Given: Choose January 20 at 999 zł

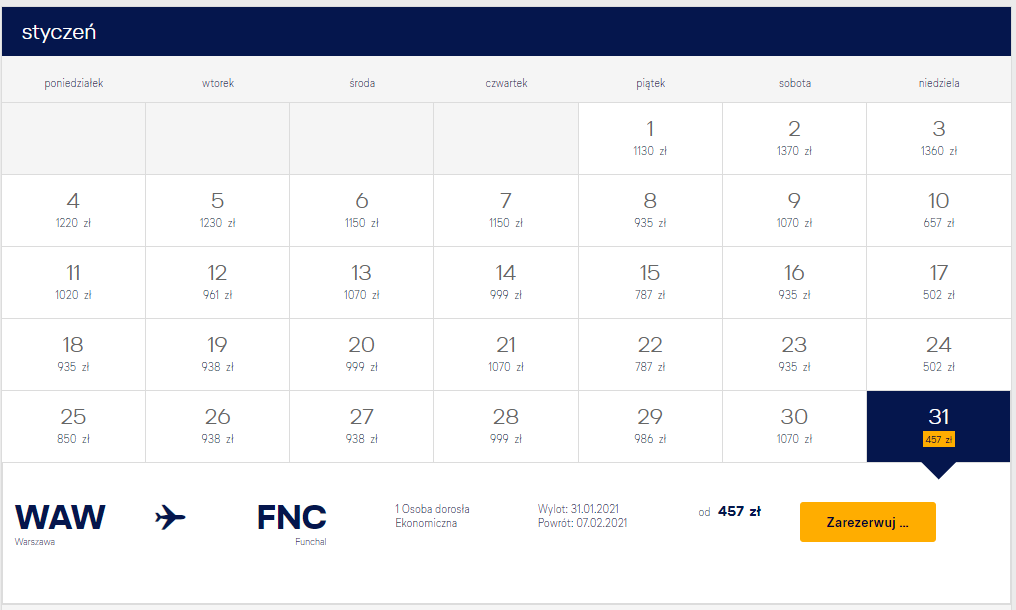Looking at the screenshot, I should point(362,355).
